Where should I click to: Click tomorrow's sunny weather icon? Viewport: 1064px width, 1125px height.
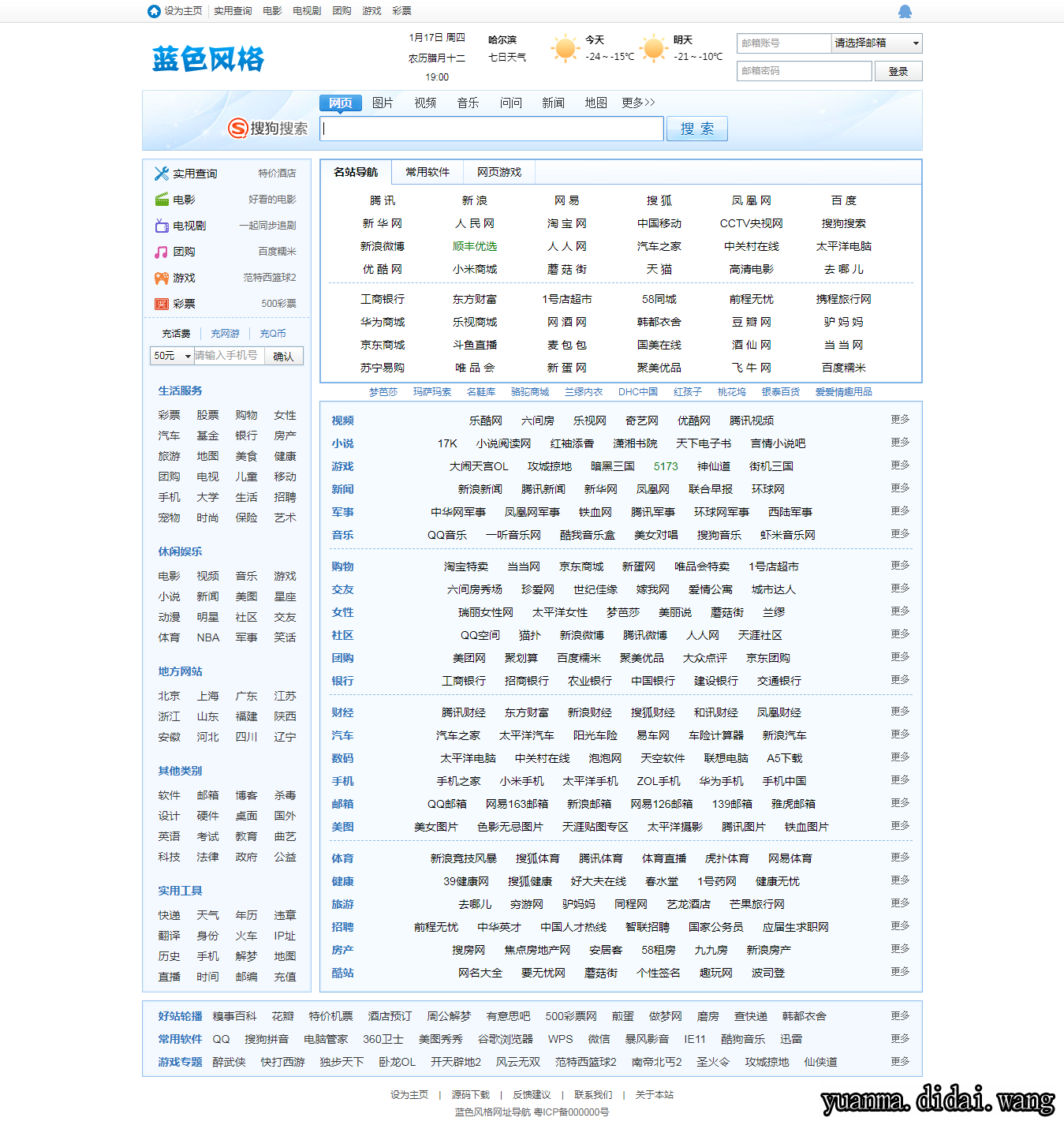point(653,48)
